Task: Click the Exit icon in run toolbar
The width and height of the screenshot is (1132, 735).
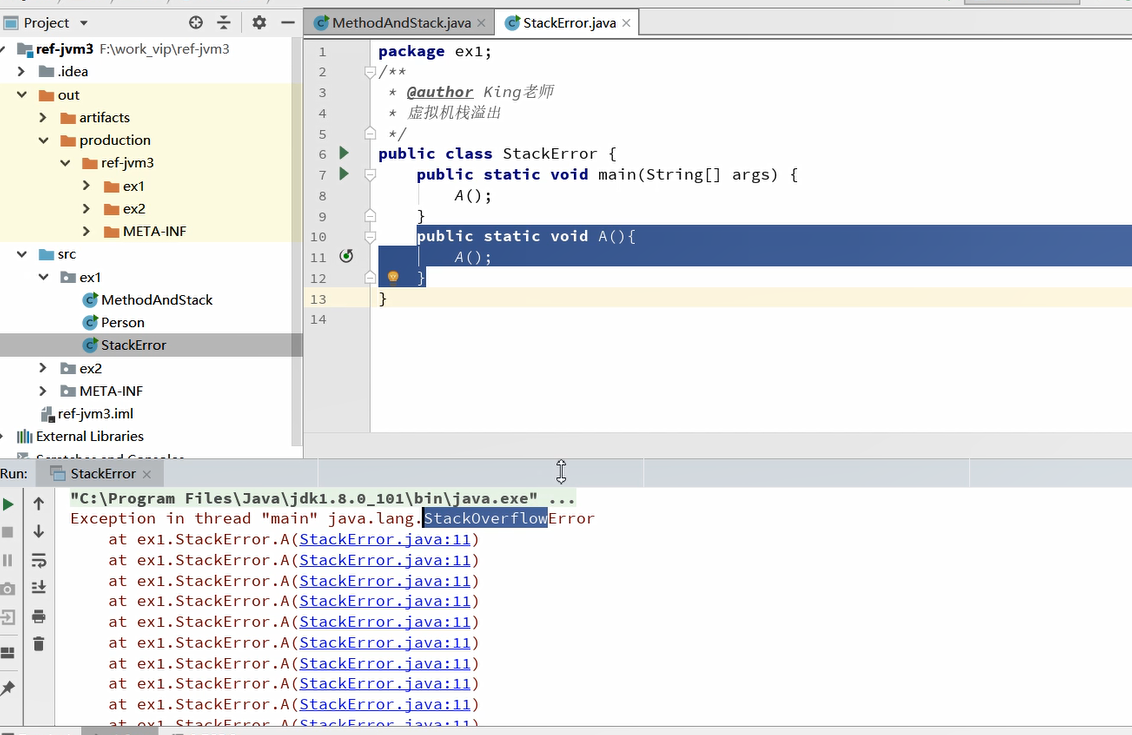Action: coord(8,617)
